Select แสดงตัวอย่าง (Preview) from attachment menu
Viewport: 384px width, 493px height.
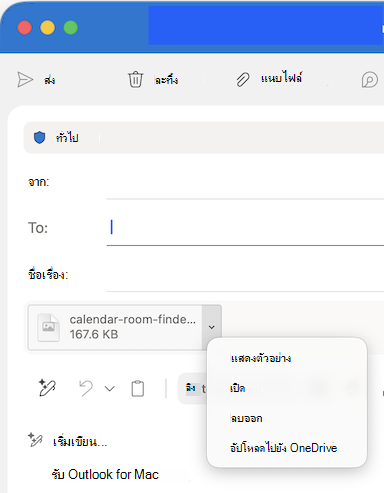[261, 358]
